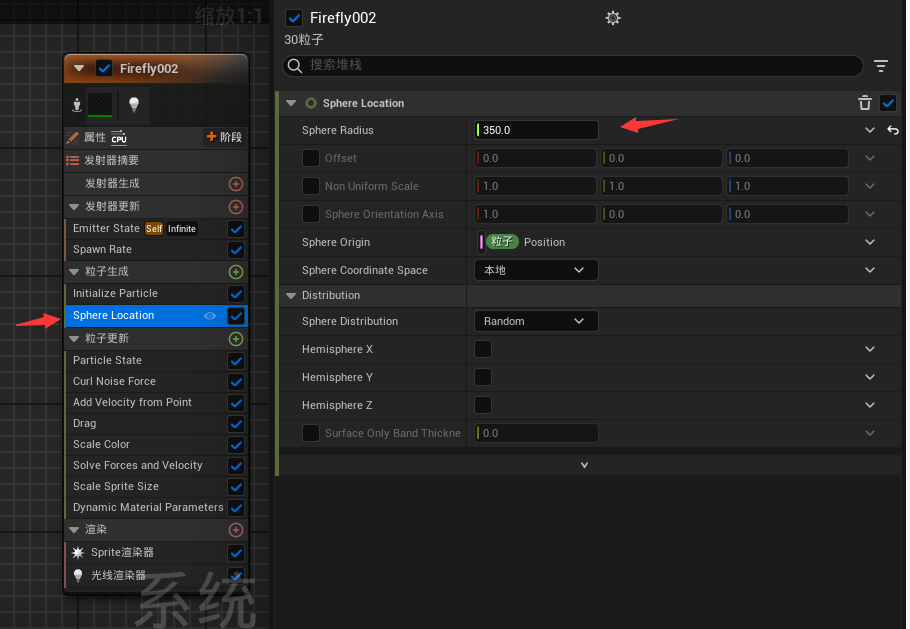
Task: Collapse the Distribution category
Action: 291,295
